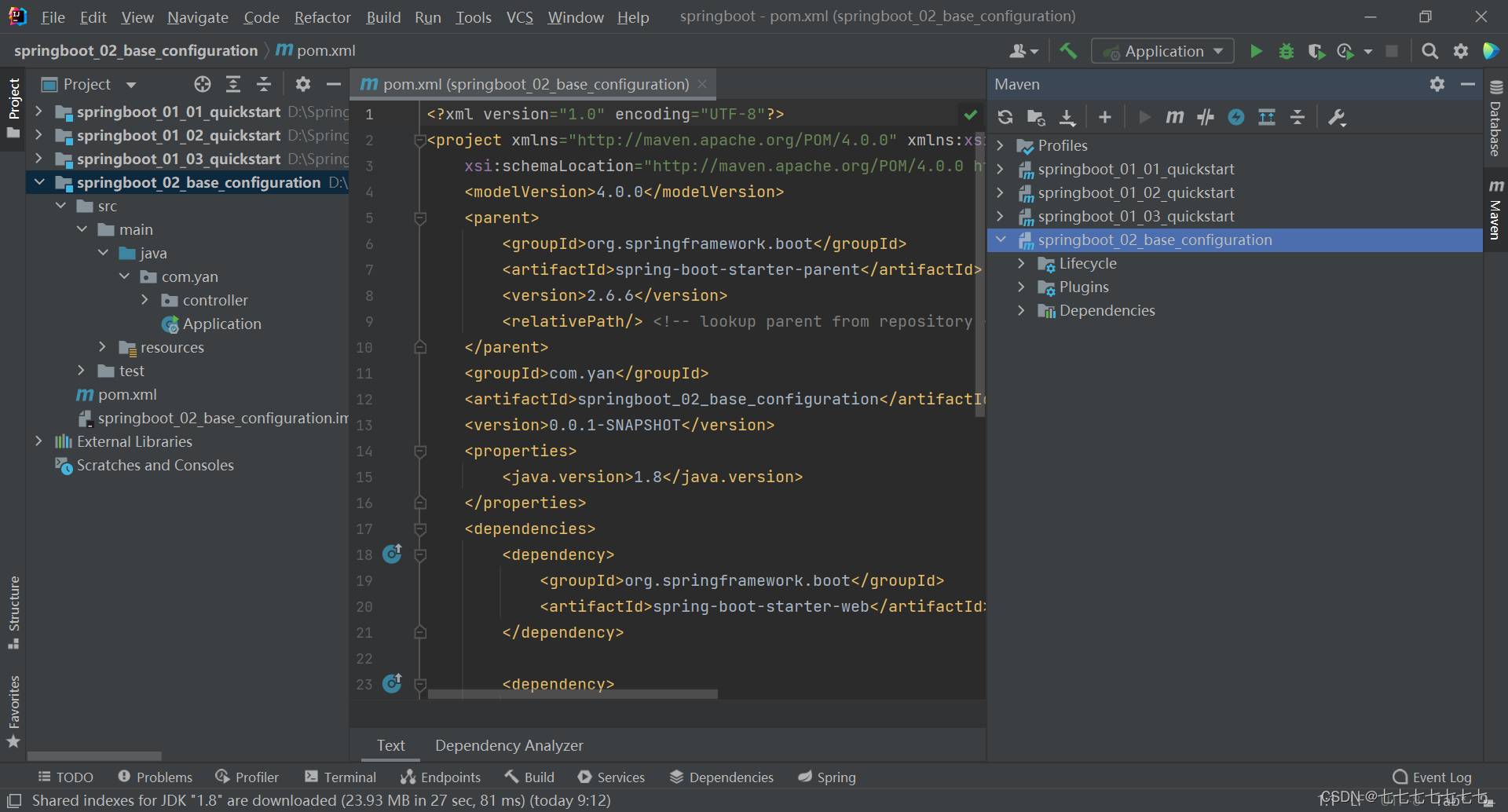Hide the Project tool window
The height and width of the screenshot is (812, 1508).
pyautogui.click(x=334, y=84)
